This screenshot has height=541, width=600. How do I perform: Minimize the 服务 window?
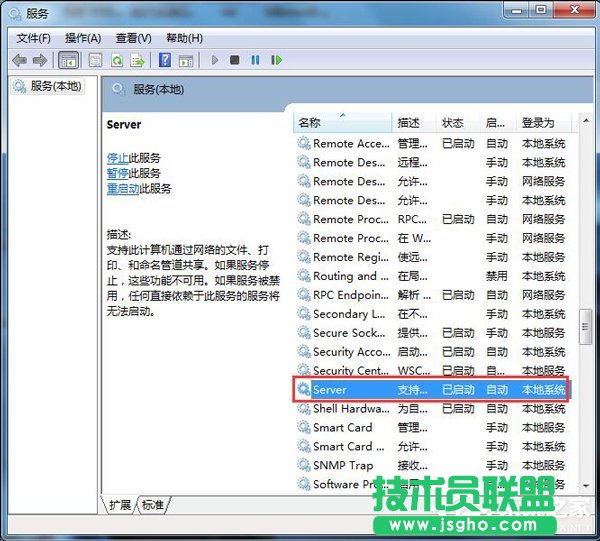(x=517, y=10)
